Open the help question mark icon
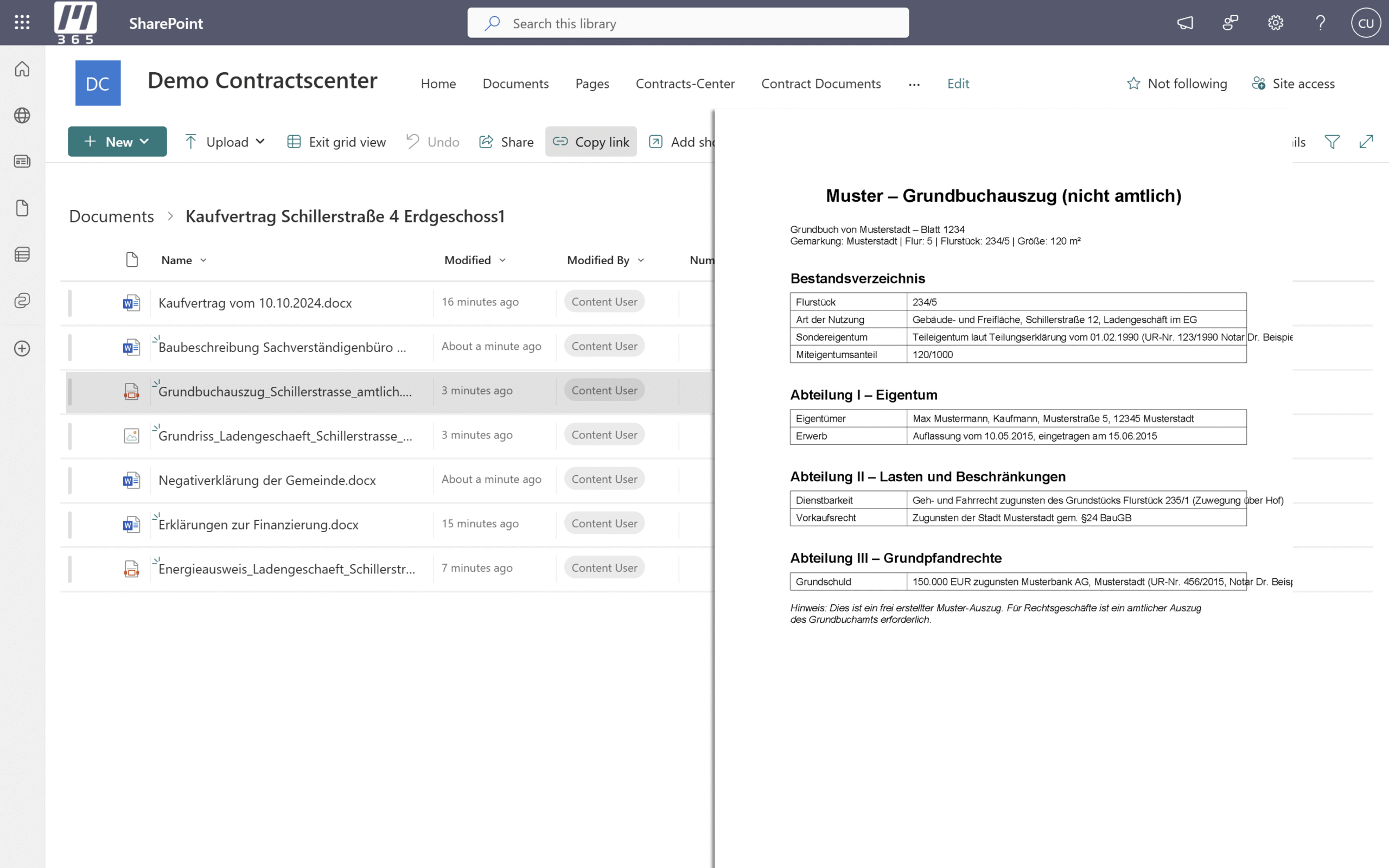This screenshot has height=868, width=1389. 1320,23
